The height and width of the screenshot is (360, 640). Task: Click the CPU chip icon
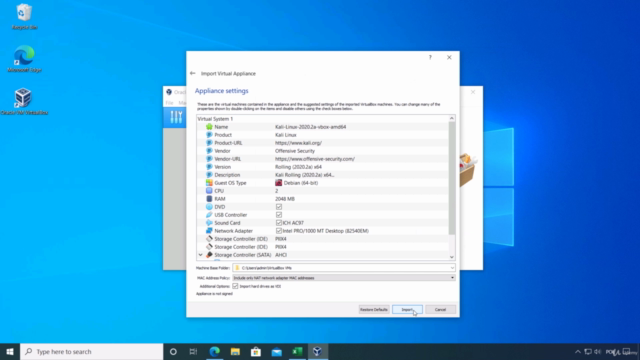tap(209, 191)
